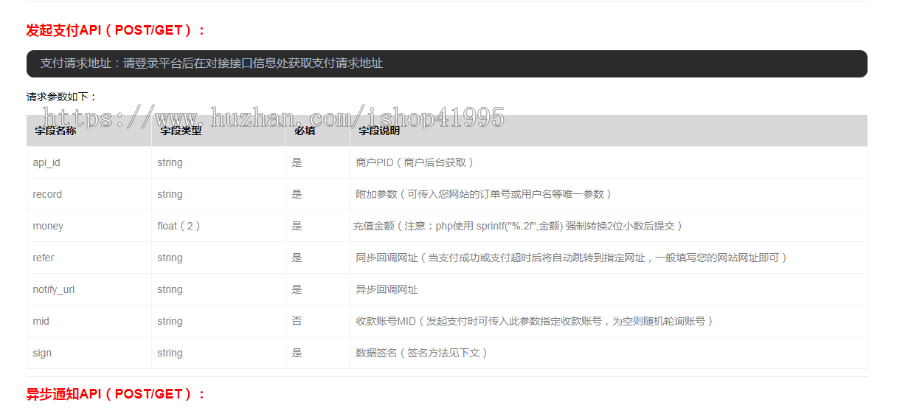Click the string type in sign row

coord(170,353)
